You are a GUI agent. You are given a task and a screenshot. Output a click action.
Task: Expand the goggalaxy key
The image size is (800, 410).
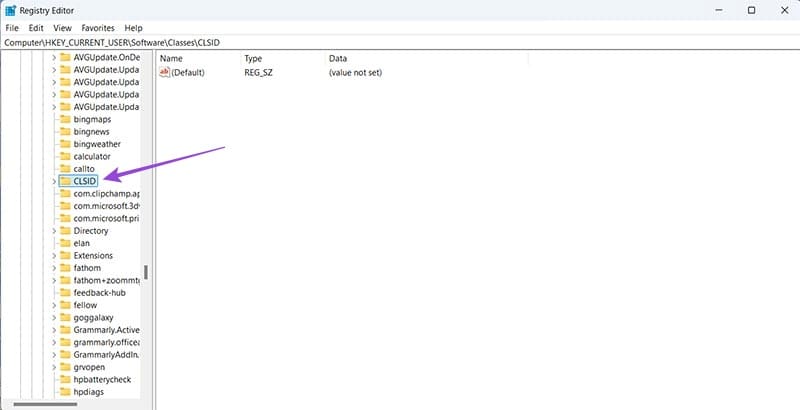coord(54,317)
